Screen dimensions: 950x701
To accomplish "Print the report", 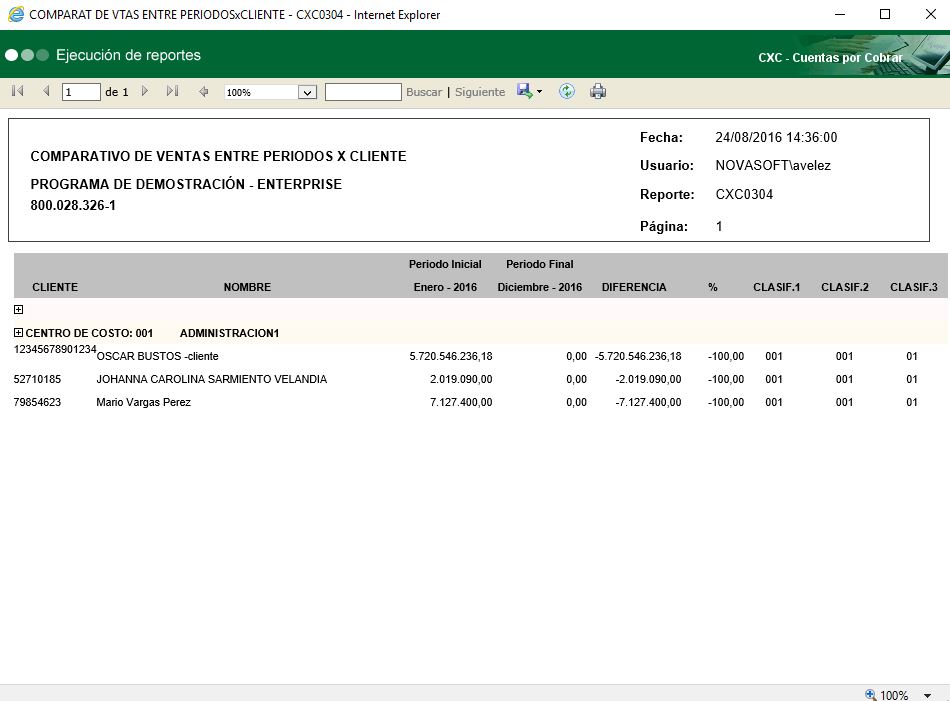I will (x=598, y=91).
